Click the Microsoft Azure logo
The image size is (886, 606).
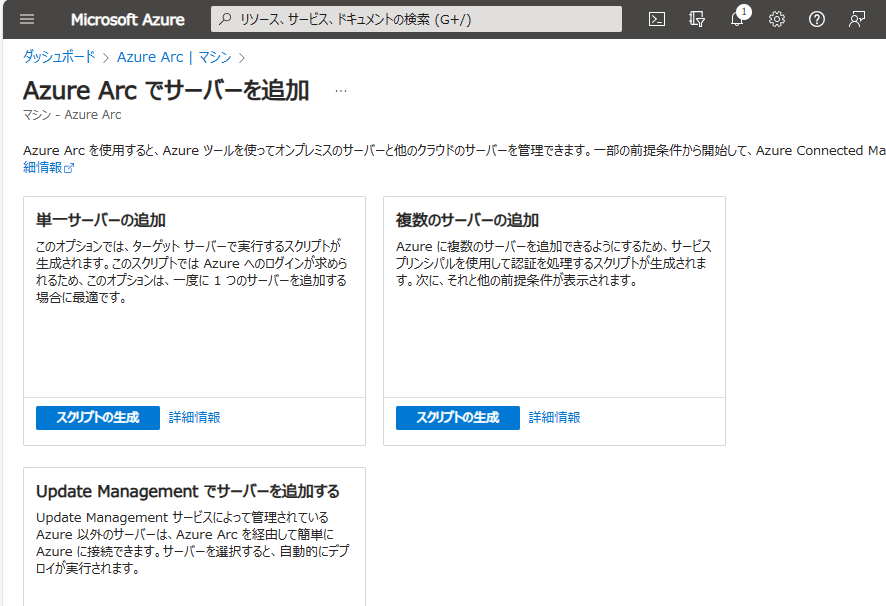(127, 18)
